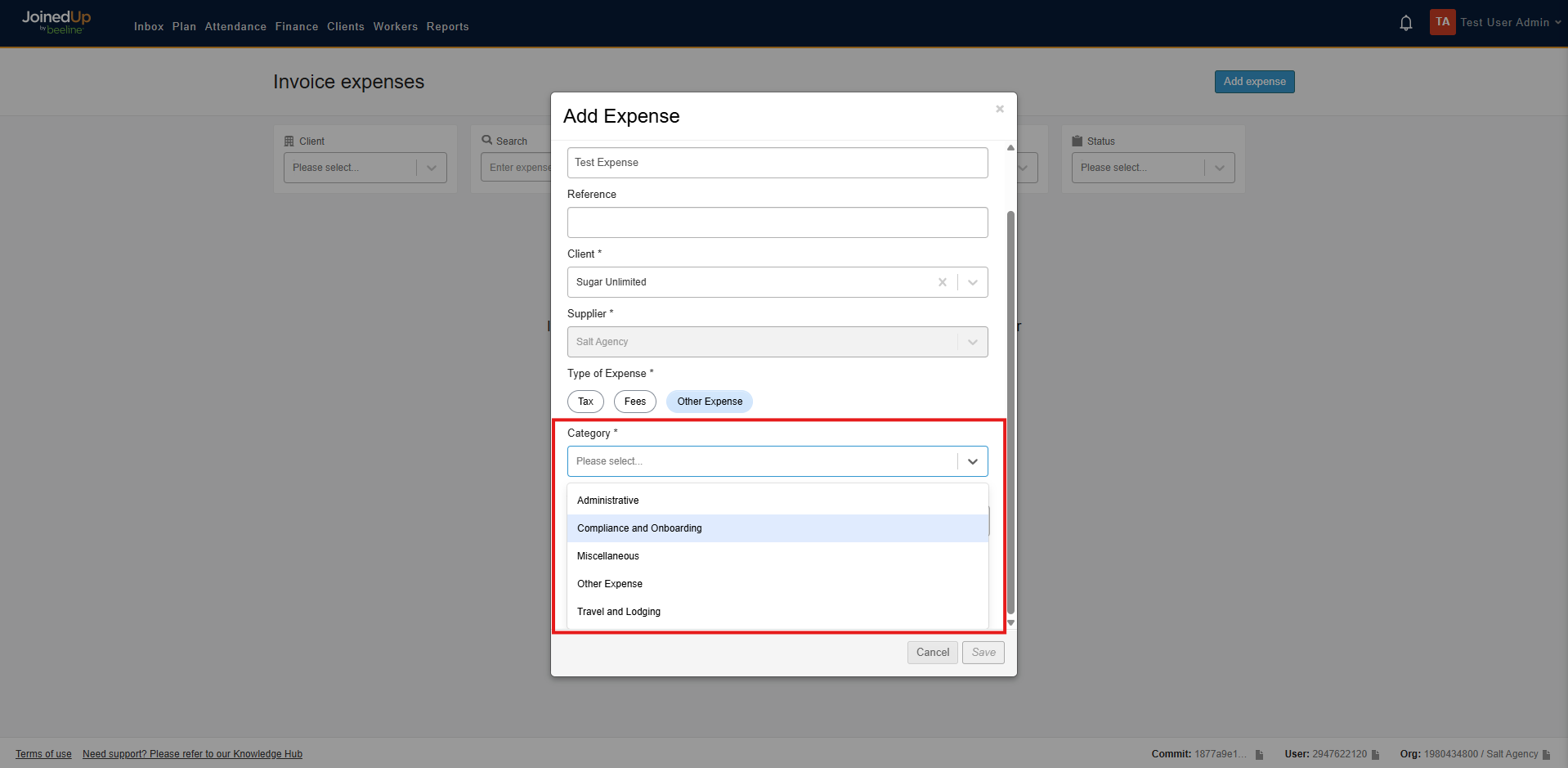This screenshot has width=1568, height=768.
Task: Deselect the Other Expense type
Action: coord(709,401)
